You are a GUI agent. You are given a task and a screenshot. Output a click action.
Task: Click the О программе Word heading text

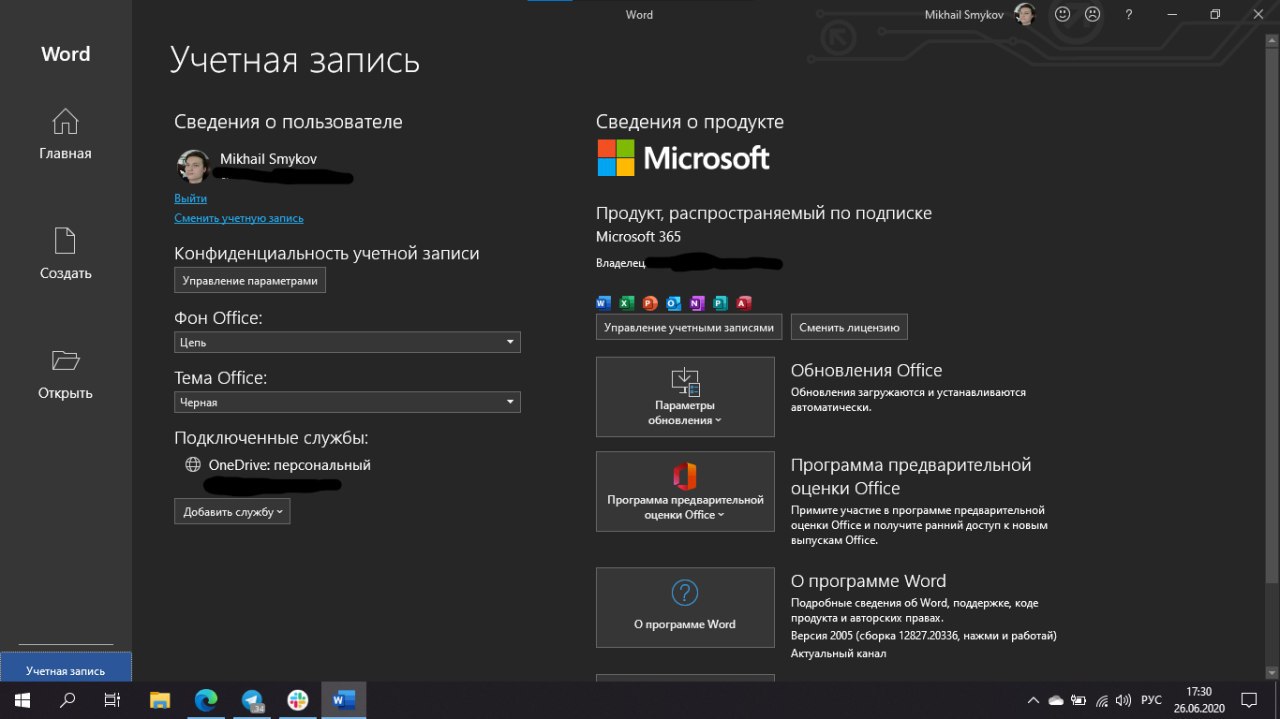tap(868, 581)
